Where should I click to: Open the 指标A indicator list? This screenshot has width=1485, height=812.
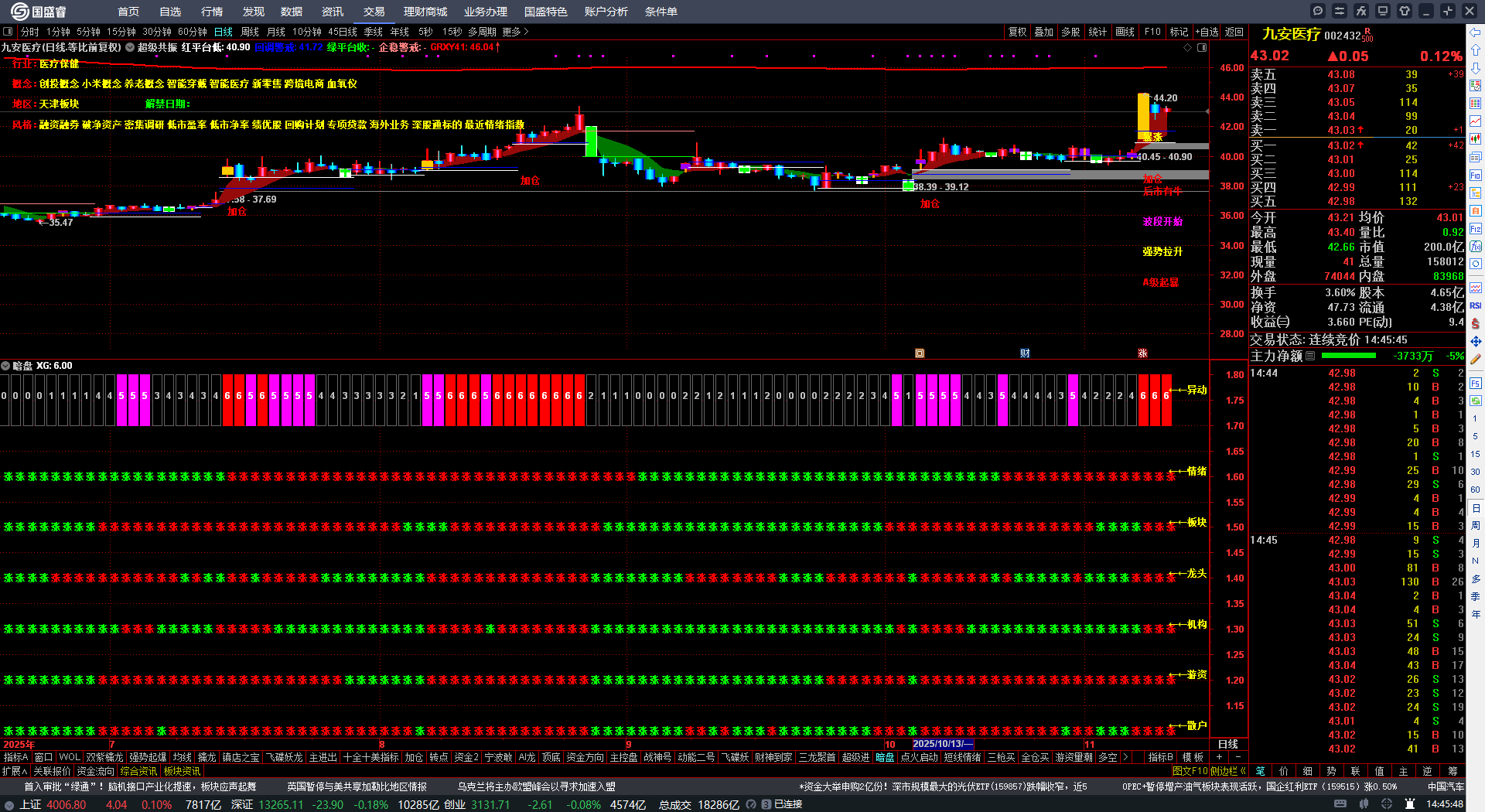click(15, 757)
